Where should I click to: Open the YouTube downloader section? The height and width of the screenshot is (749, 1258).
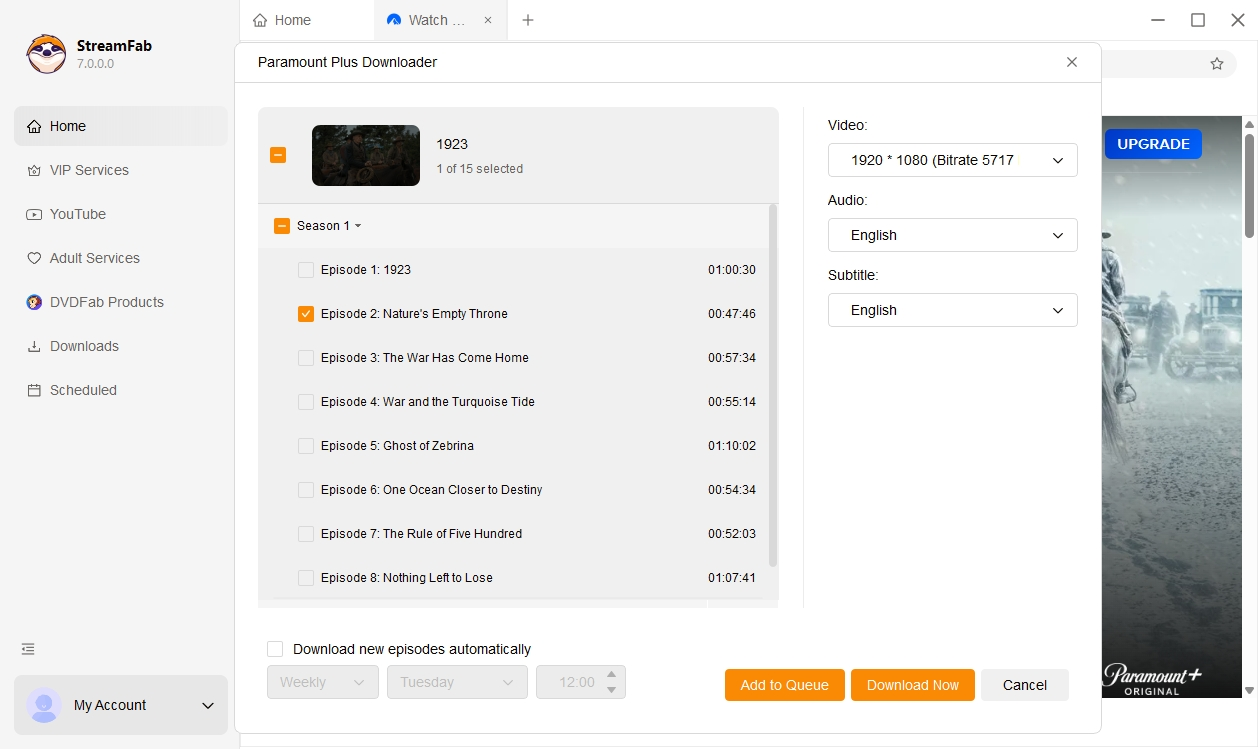coord(77,214)
